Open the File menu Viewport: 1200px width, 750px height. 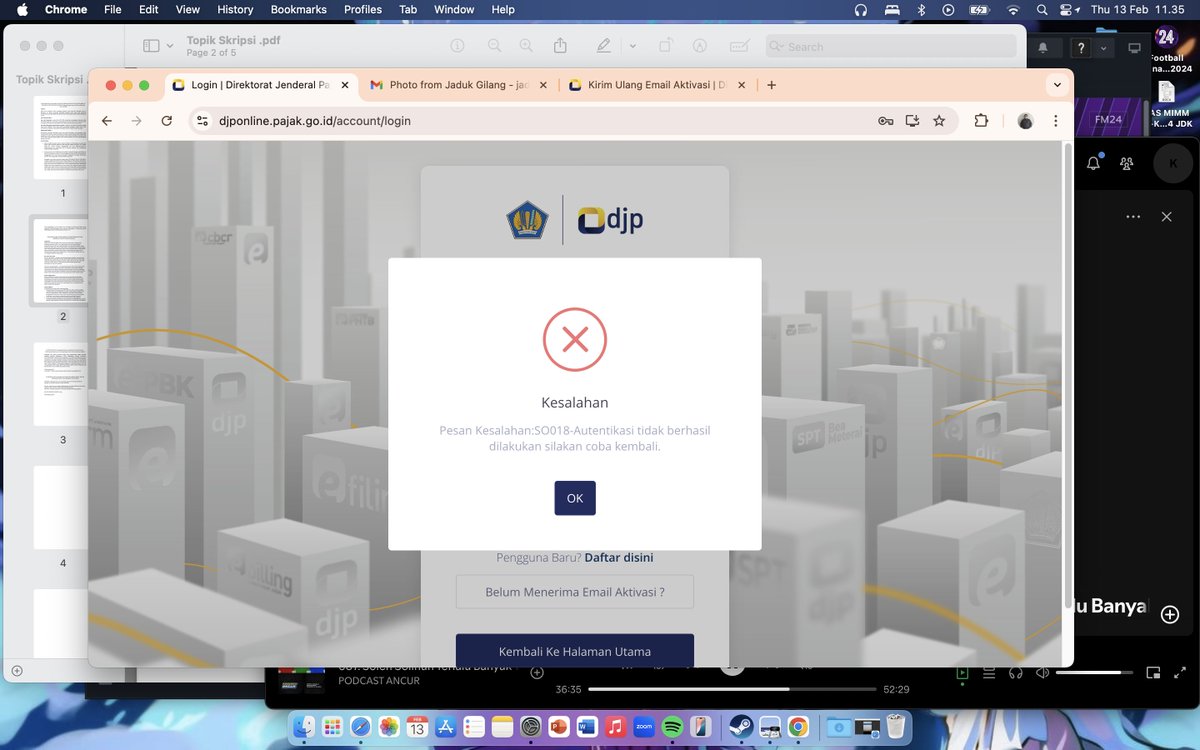click(113, 9)
